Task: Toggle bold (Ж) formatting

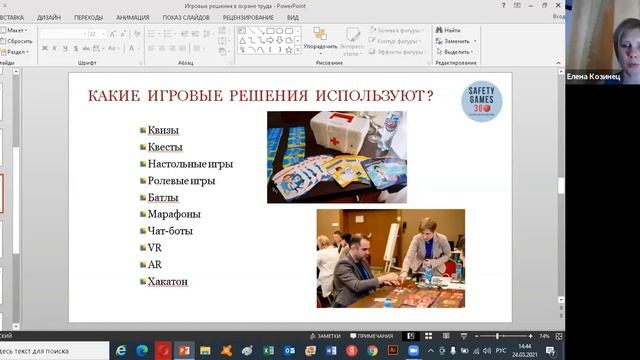Action: pyautogui.click(x=45, y=49)
